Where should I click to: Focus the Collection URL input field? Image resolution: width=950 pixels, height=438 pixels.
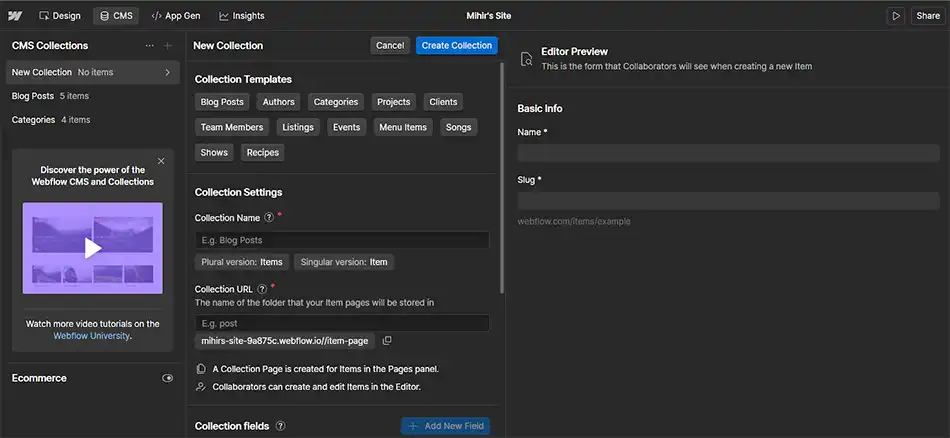point(342,323)
